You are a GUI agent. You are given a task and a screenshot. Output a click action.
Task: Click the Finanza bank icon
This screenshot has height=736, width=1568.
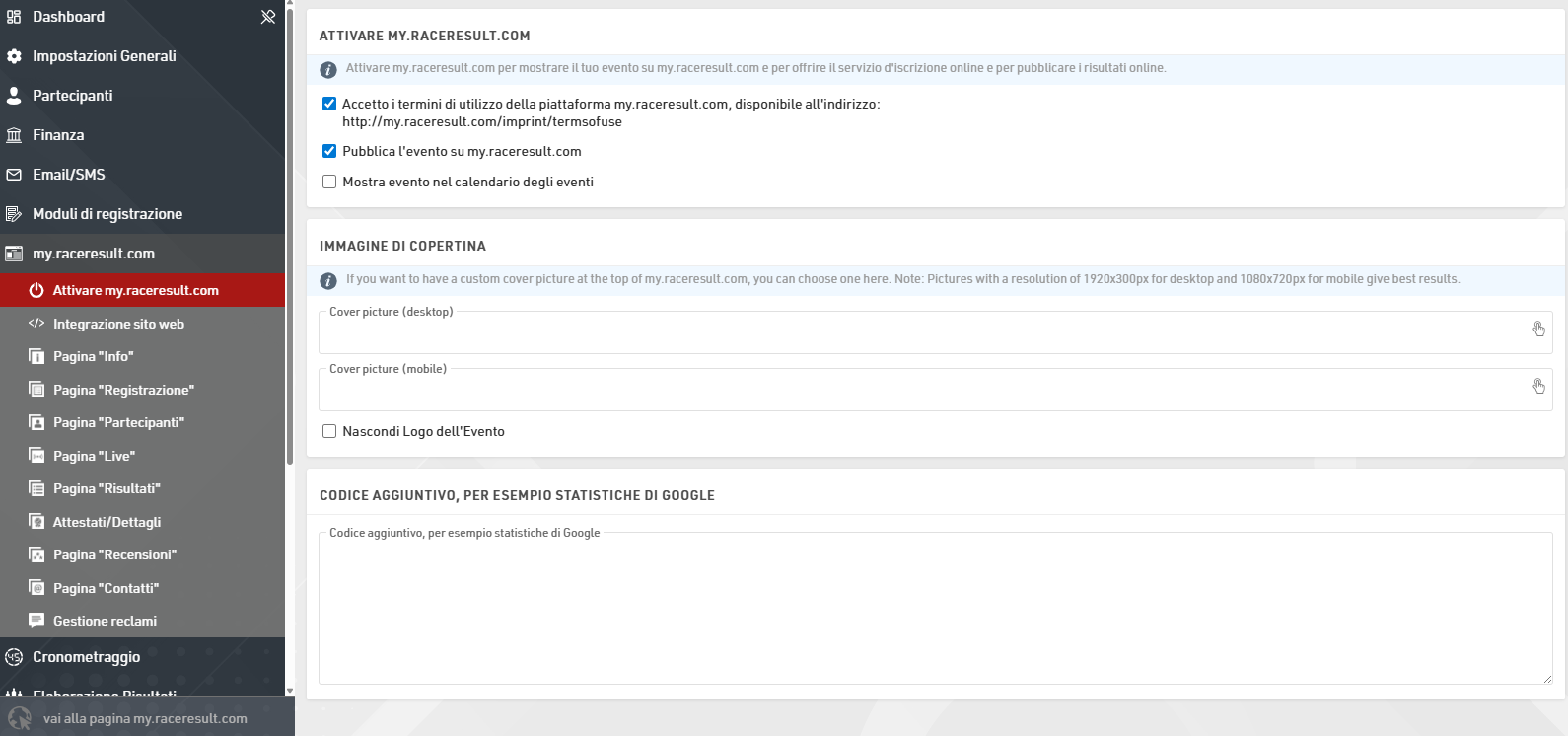[14, 135]
